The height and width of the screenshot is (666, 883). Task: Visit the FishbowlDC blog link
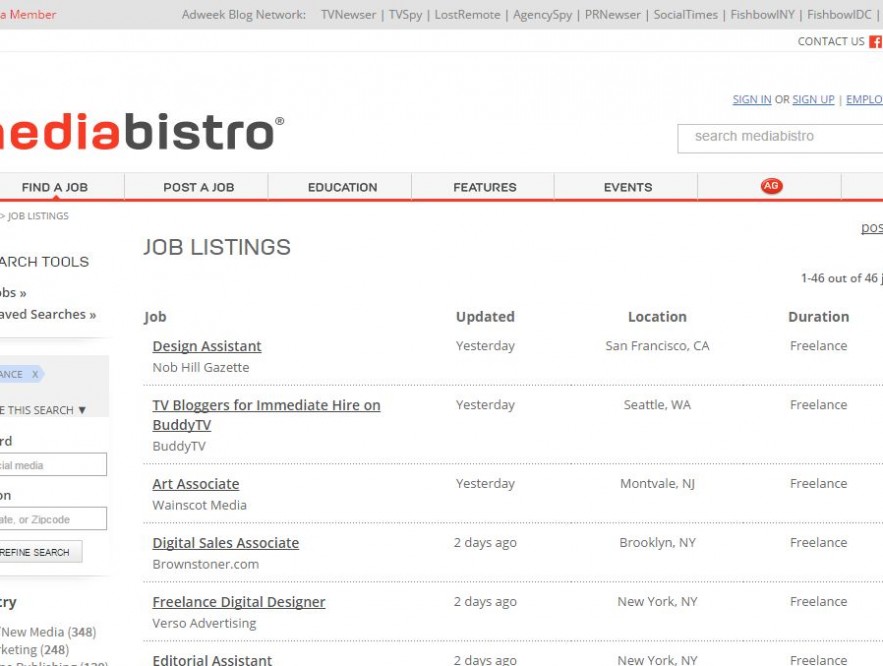tap(839, 15)
